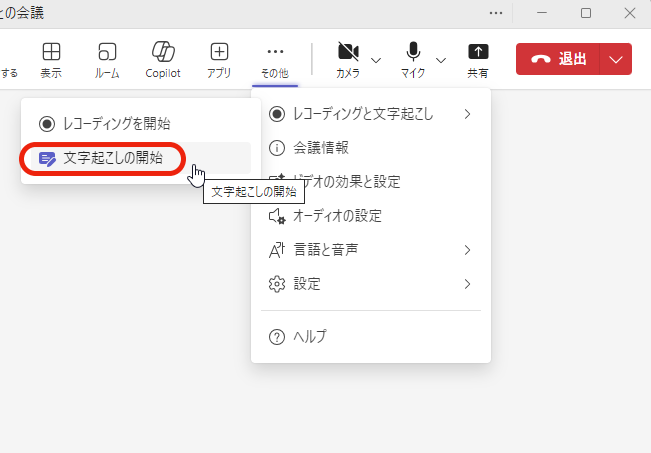The image size is (651, 453).
Task: Select レコーディングを開始 in the submenu
Action: (x=141, y=124)
